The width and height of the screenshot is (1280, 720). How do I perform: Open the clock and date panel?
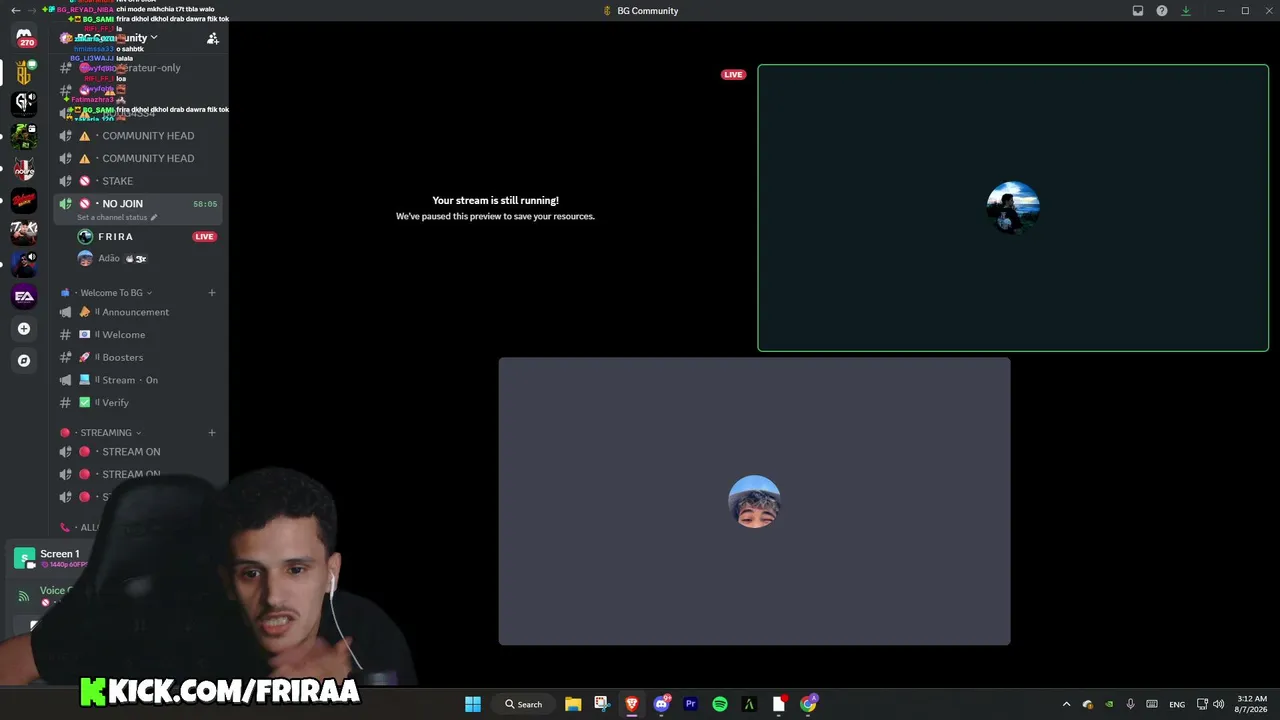click(1252, 704)
